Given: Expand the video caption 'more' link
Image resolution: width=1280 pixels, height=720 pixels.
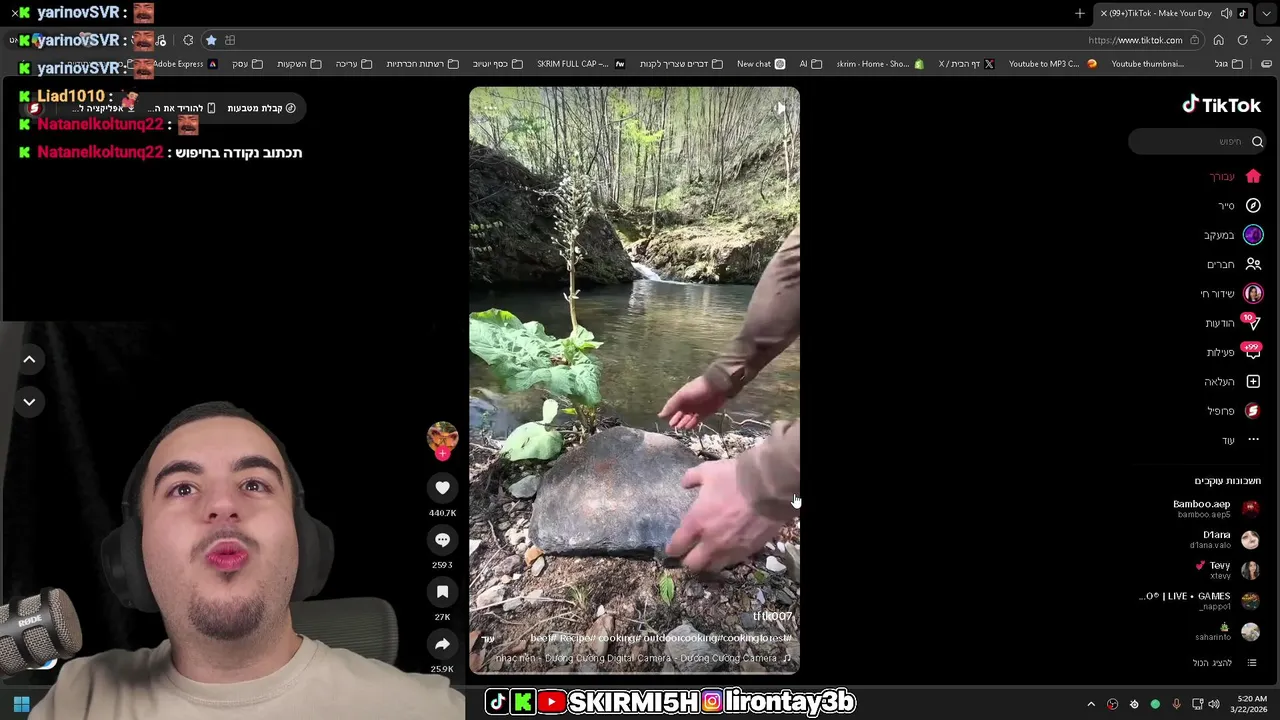Looking at the screenshot, I should pos(488,638).
